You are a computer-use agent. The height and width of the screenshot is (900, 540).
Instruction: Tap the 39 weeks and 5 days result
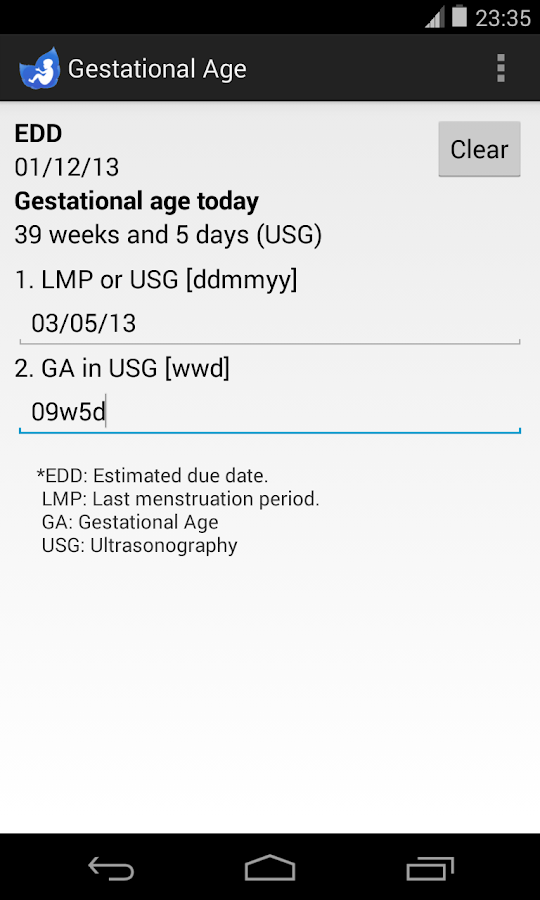(x=168, y=235)
